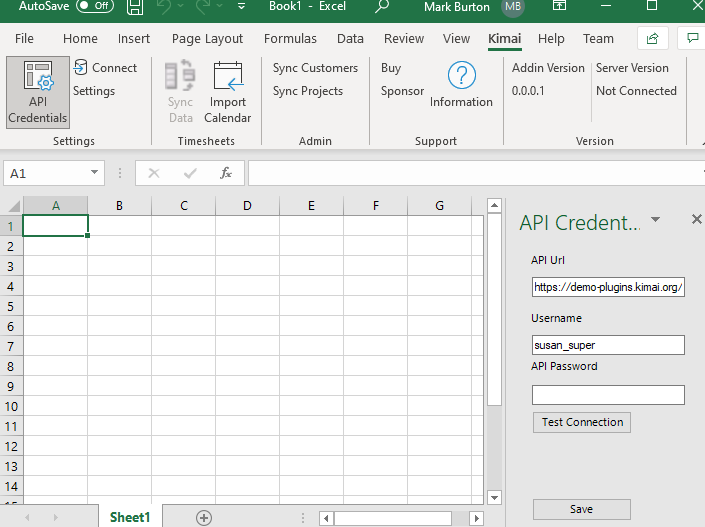Click Select All corner triangle
The width and height of the screenshot is (705, 527).
(14, 206)
